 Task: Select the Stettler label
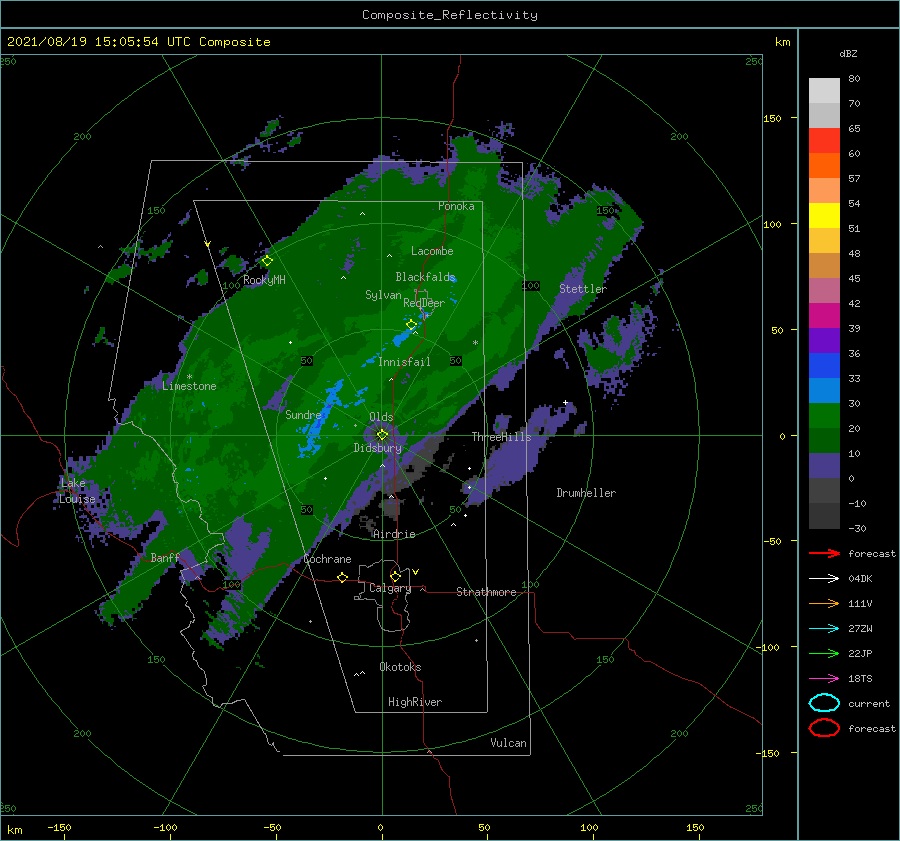point(583,289)
